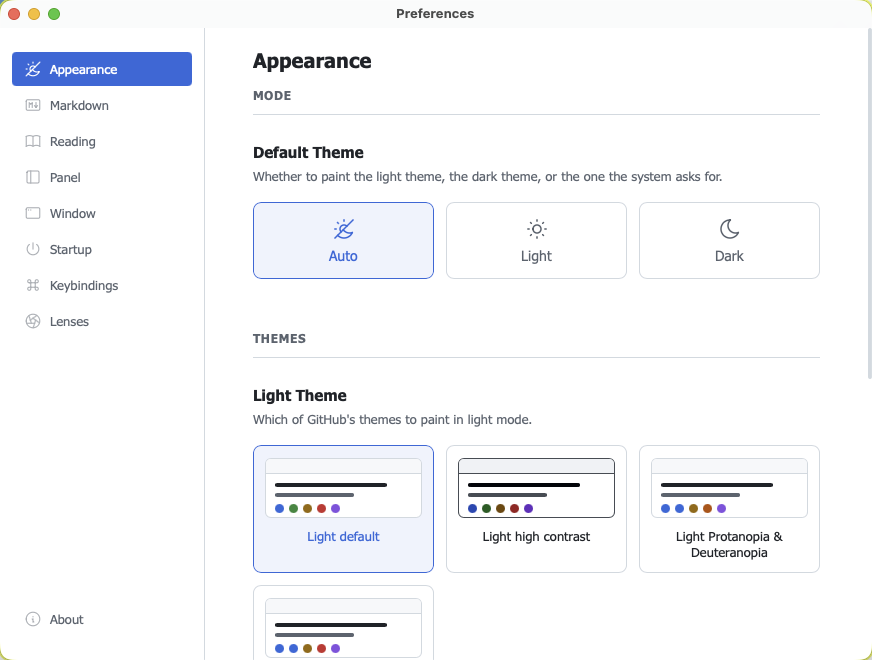This screenshot has height=660, width=872.
Task: Minimize the window with yellow button
Action: 34,14
